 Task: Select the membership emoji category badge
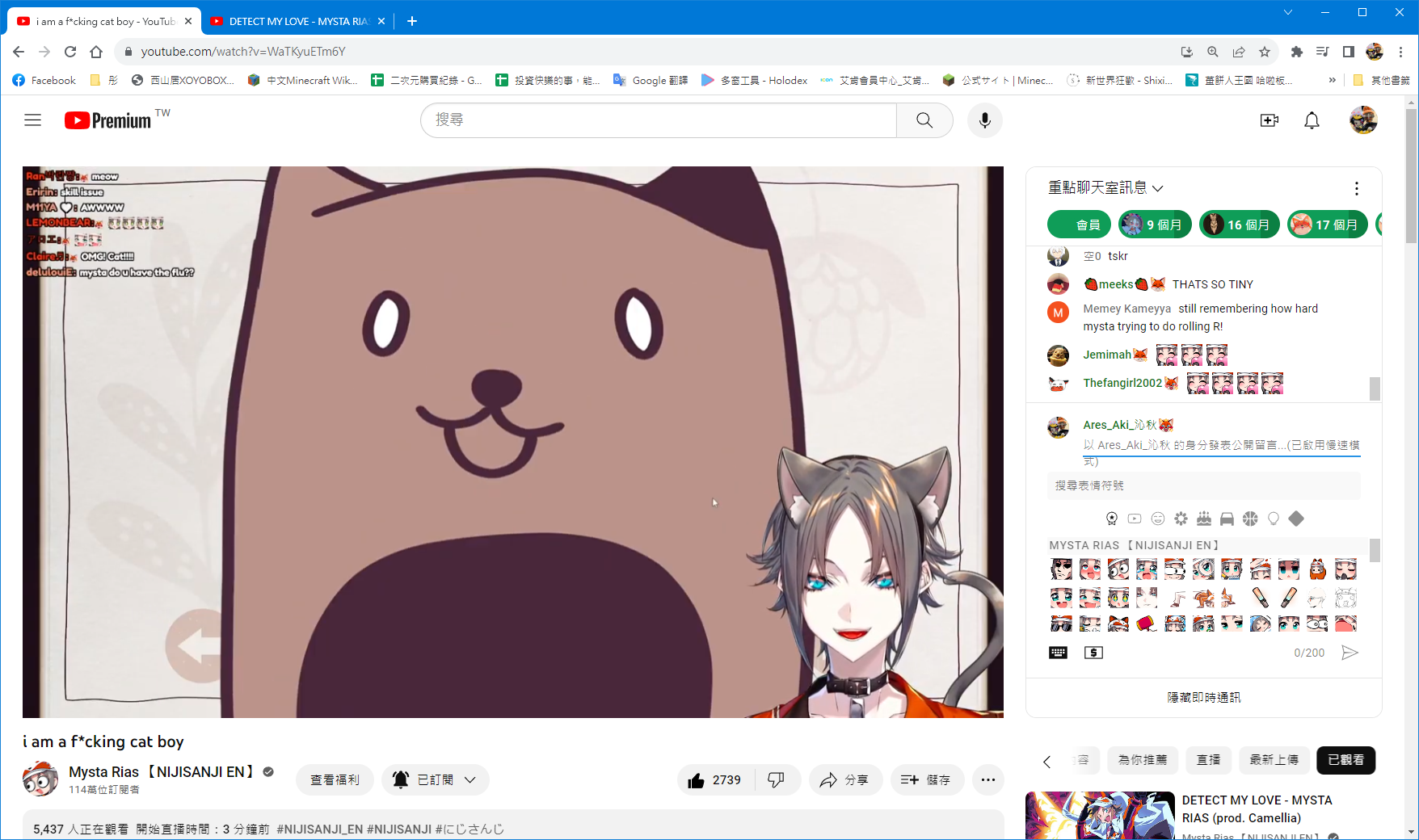coord(1112,519)
